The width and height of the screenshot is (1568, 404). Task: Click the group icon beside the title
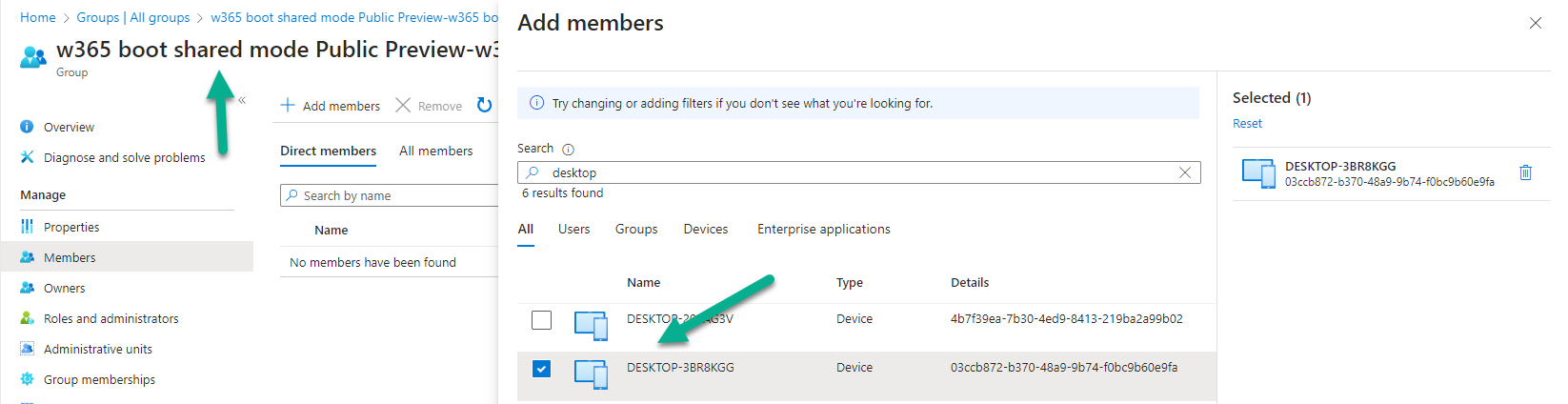pyautogui.click(x=33, y=56)
